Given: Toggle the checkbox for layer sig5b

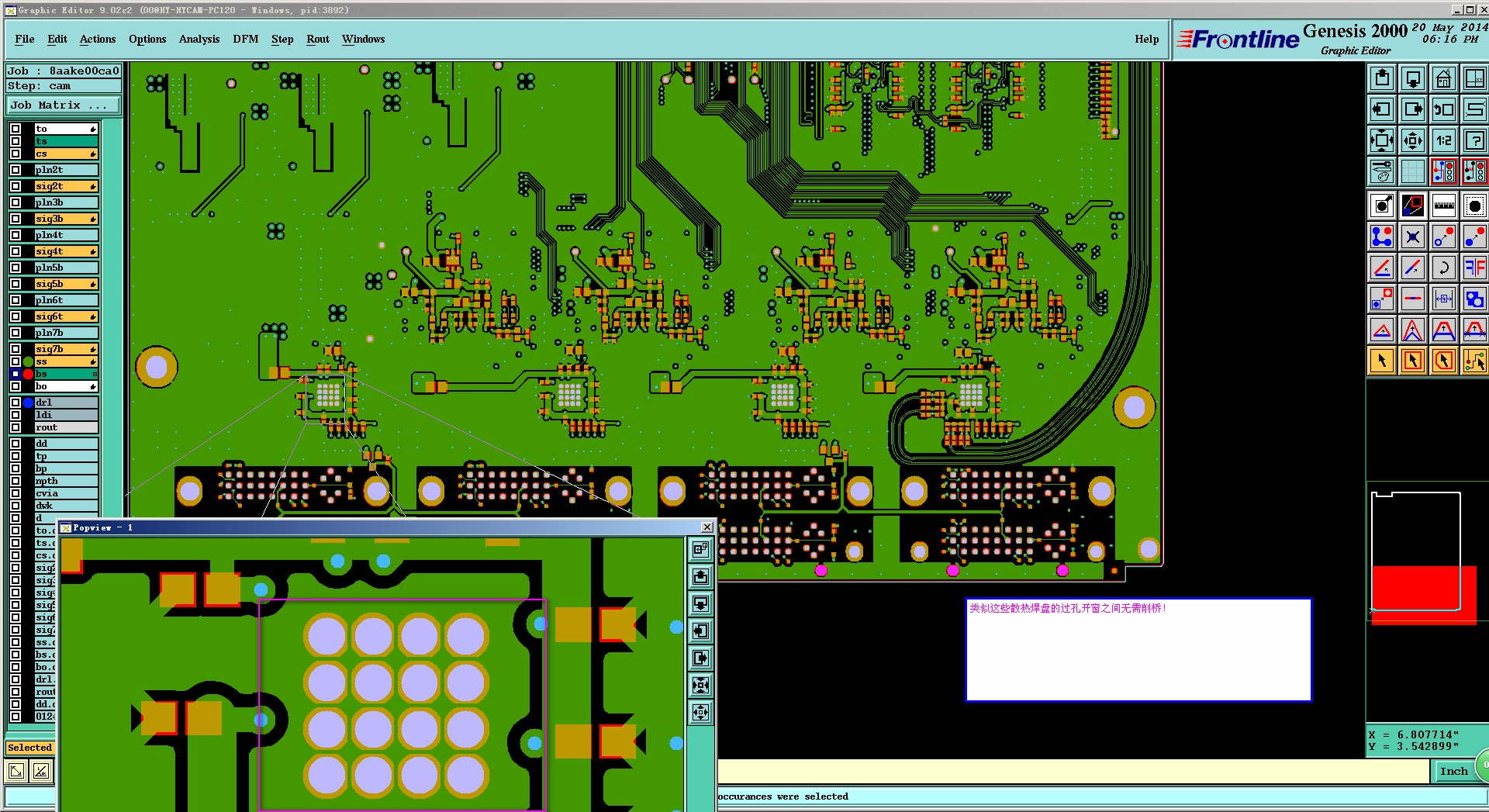Looking at the screenshot, I should tap(16, 284).
